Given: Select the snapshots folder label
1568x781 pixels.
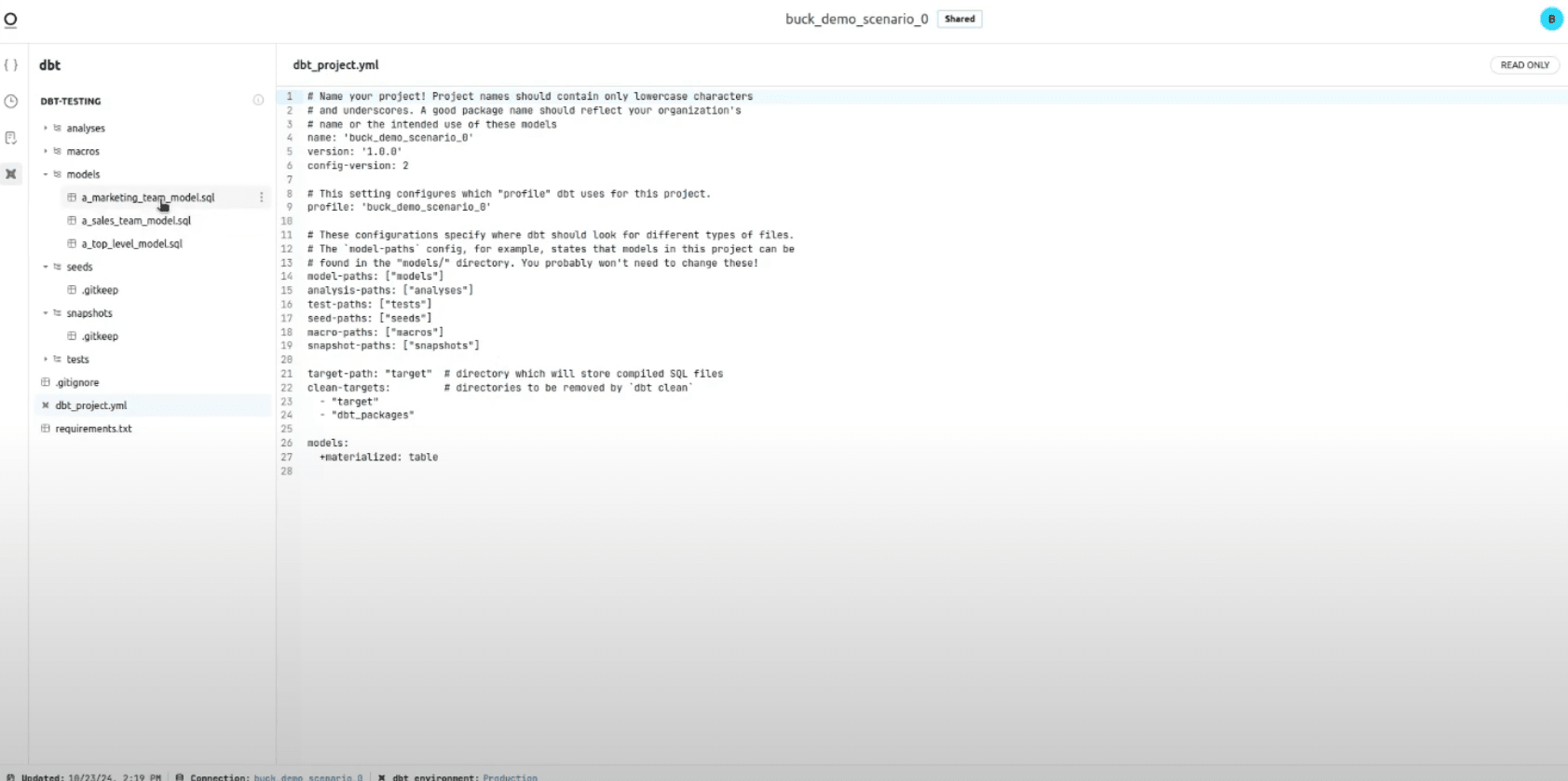Looking at the screenshot, I should (89, 313).
